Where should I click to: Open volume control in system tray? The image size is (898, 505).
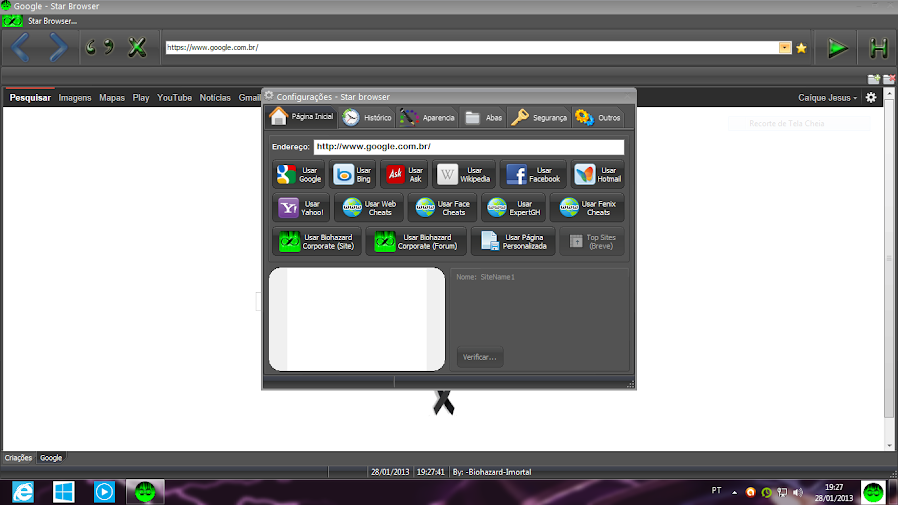(798, 492)
